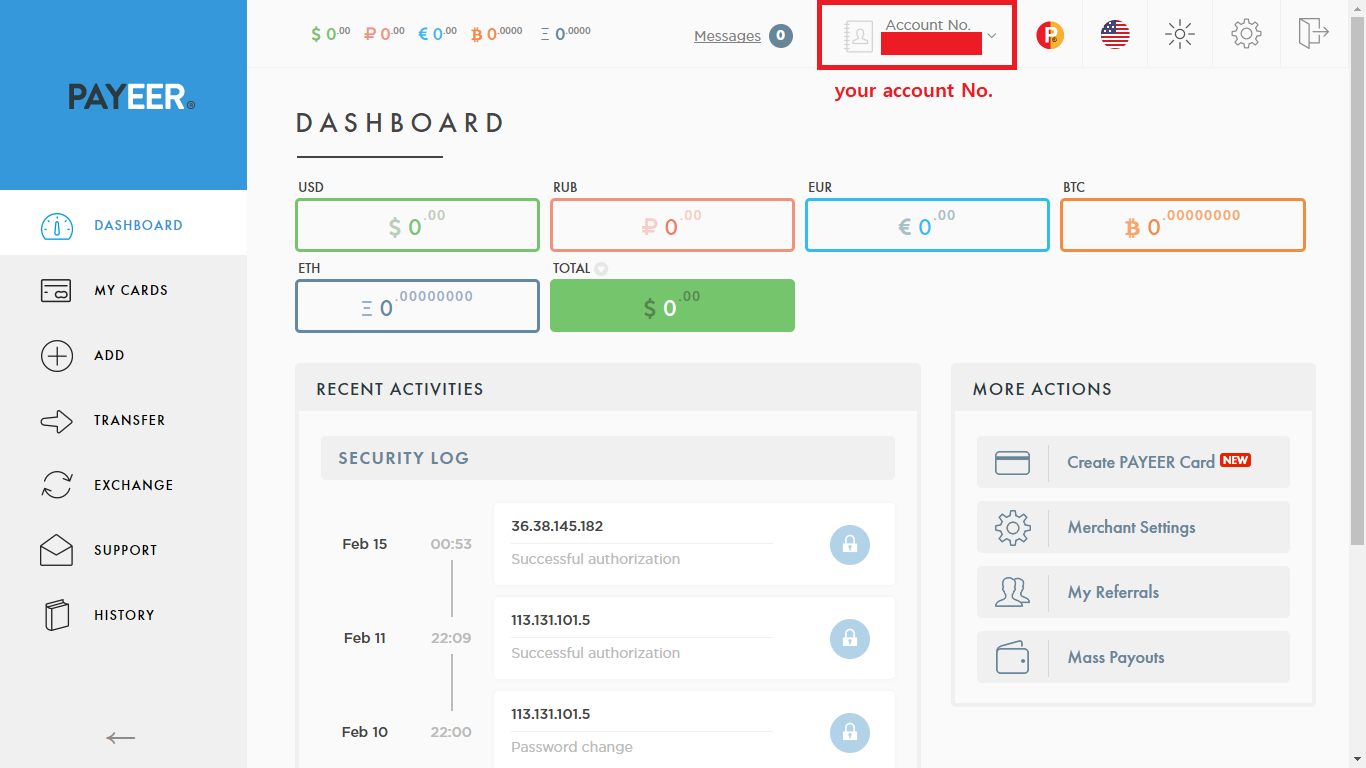Select the Dashboard menu item
1366x768 pixels.
tap(123, 225)
